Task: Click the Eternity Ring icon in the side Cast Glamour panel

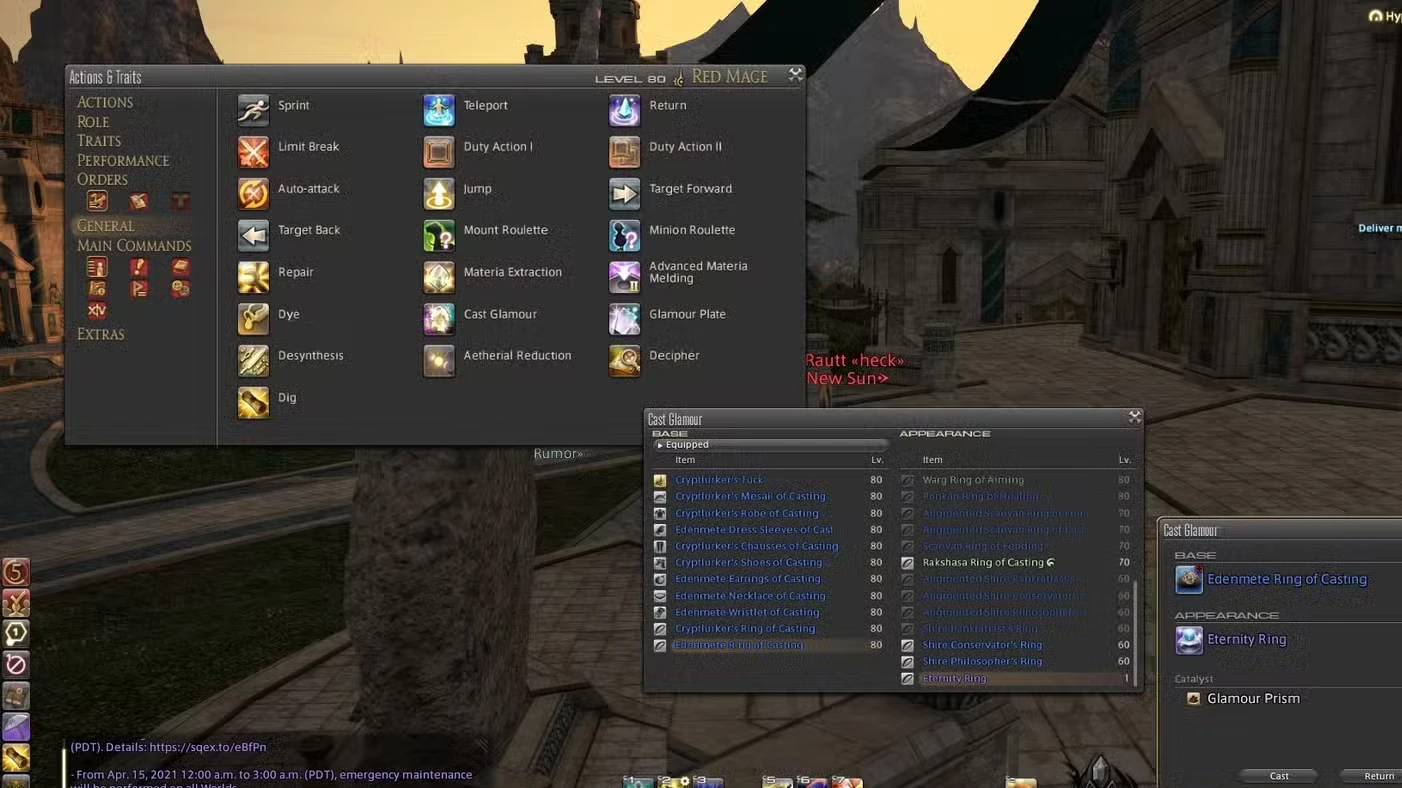Action: (x=1189, y=640)
